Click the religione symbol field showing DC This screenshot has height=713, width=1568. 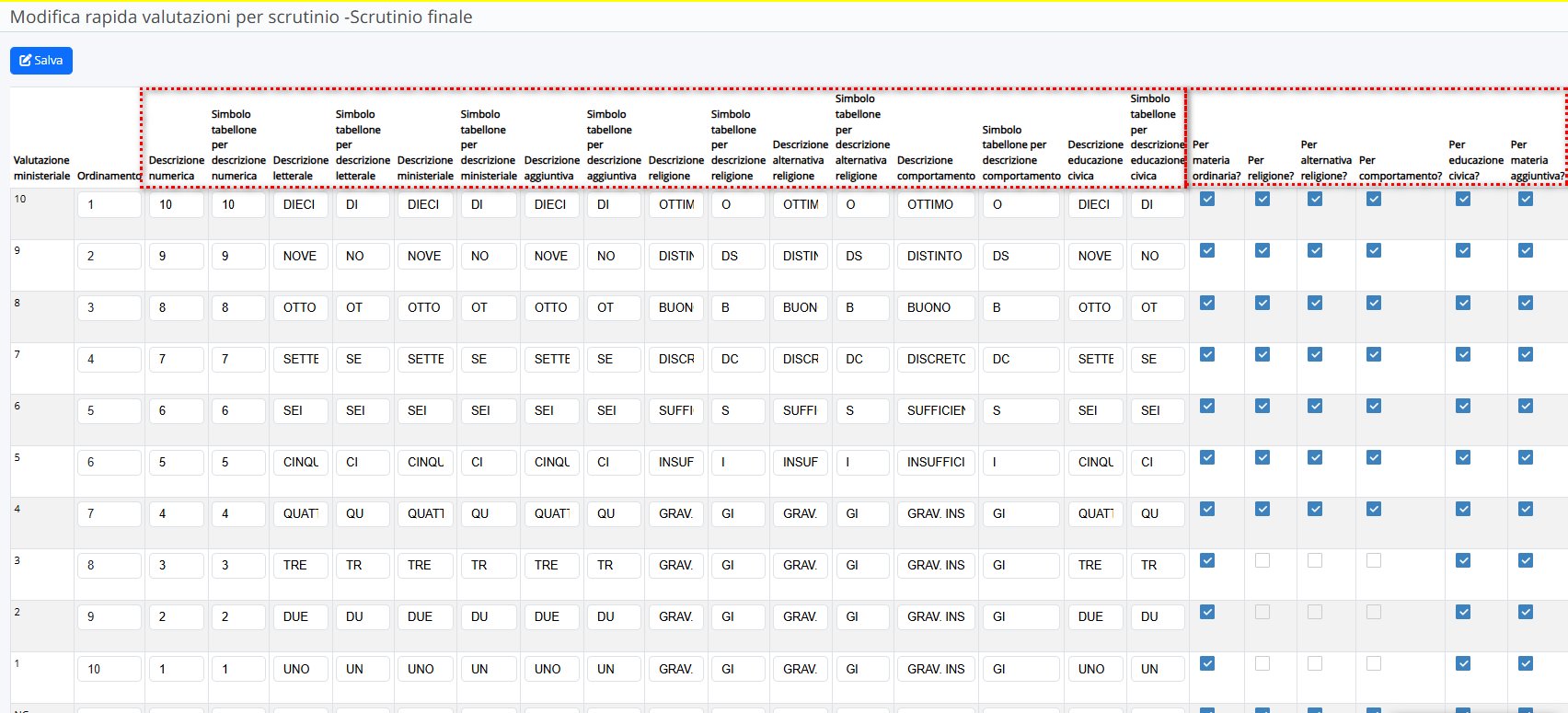[x=738, y=359]
